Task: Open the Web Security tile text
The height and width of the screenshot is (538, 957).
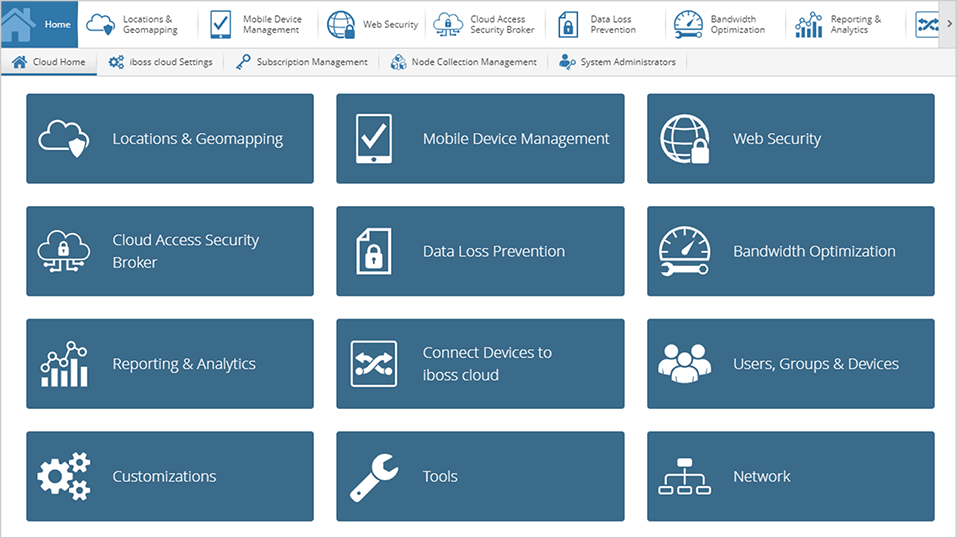Action: [777, 139]
